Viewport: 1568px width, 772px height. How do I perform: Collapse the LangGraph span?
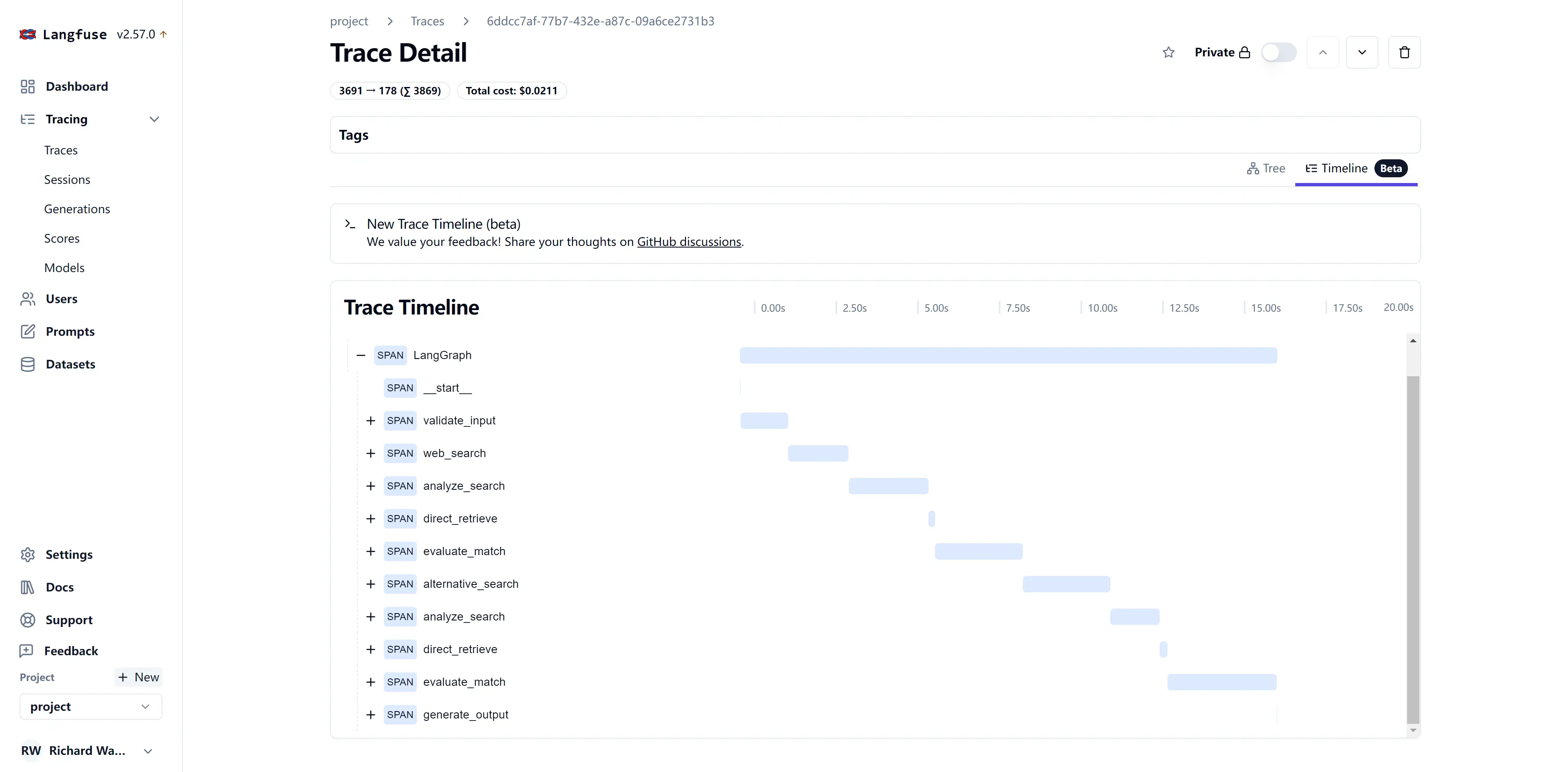tap(360, 355)
